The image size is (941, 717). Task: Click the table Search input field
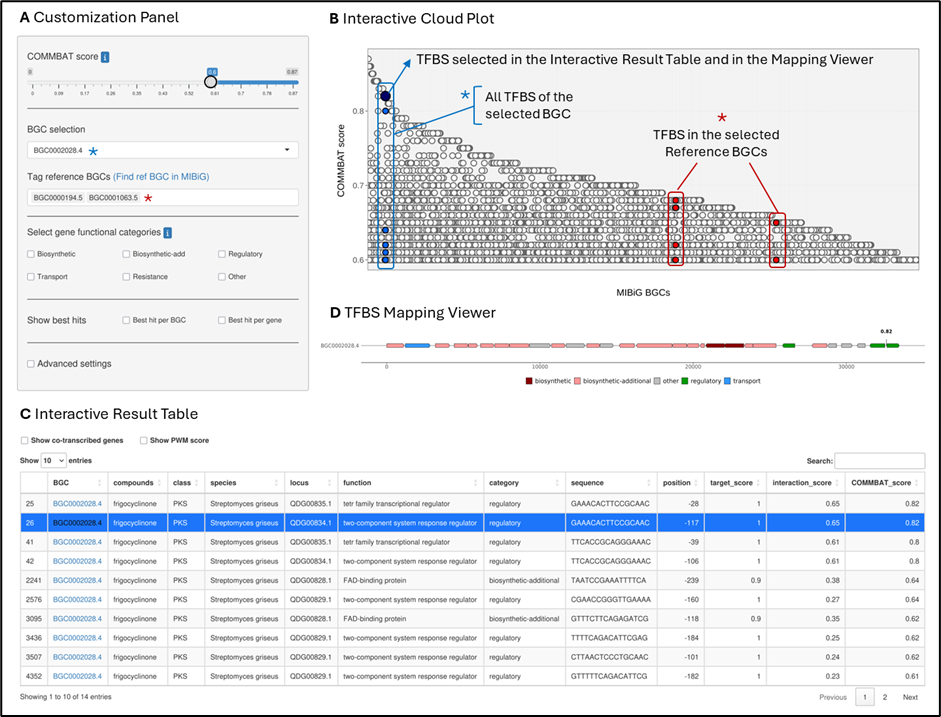coord(879,461)
